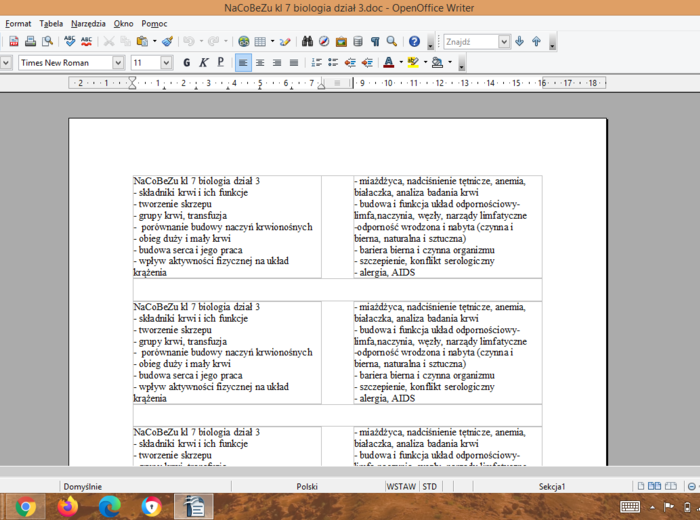Toggle underline formatting P button
The width and height of the screenshot is (700, 520).
(221, 62)
